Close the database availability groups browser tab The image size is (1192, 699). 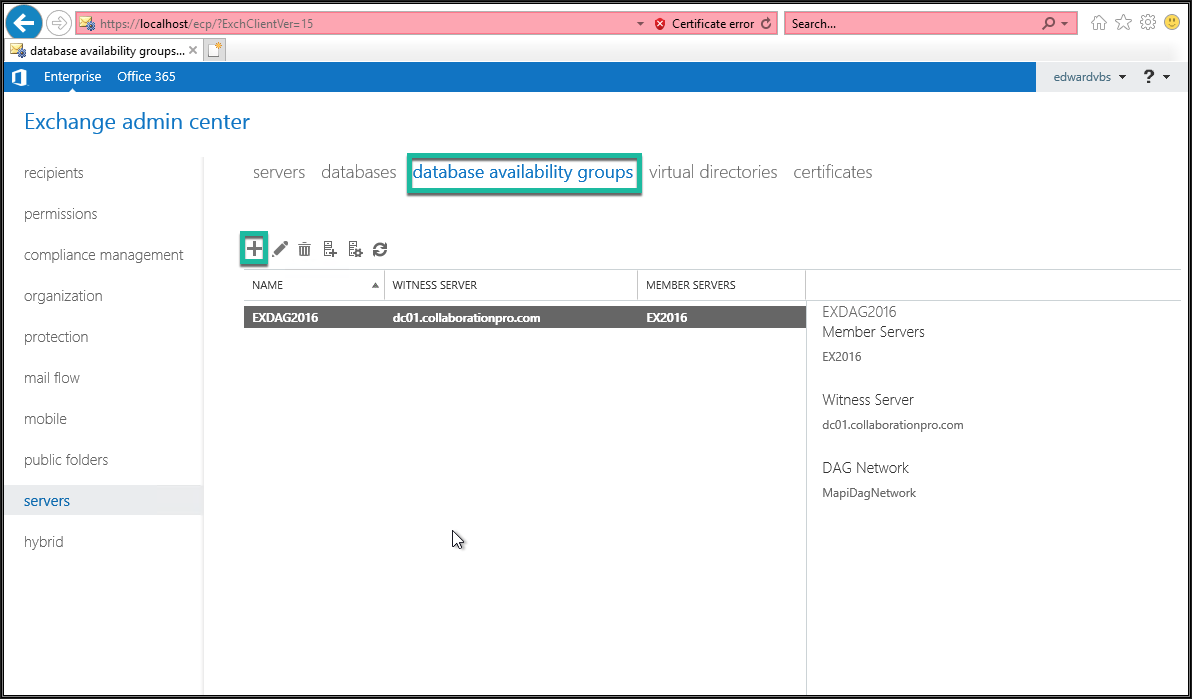[x=192, y=50]
